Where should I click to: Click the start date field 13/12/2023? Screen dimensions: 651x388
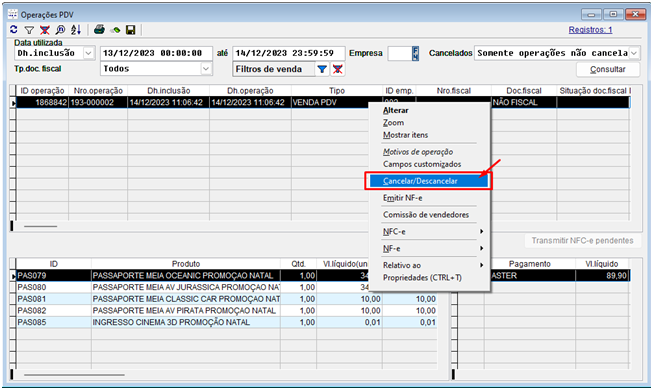tap(156, 53)
